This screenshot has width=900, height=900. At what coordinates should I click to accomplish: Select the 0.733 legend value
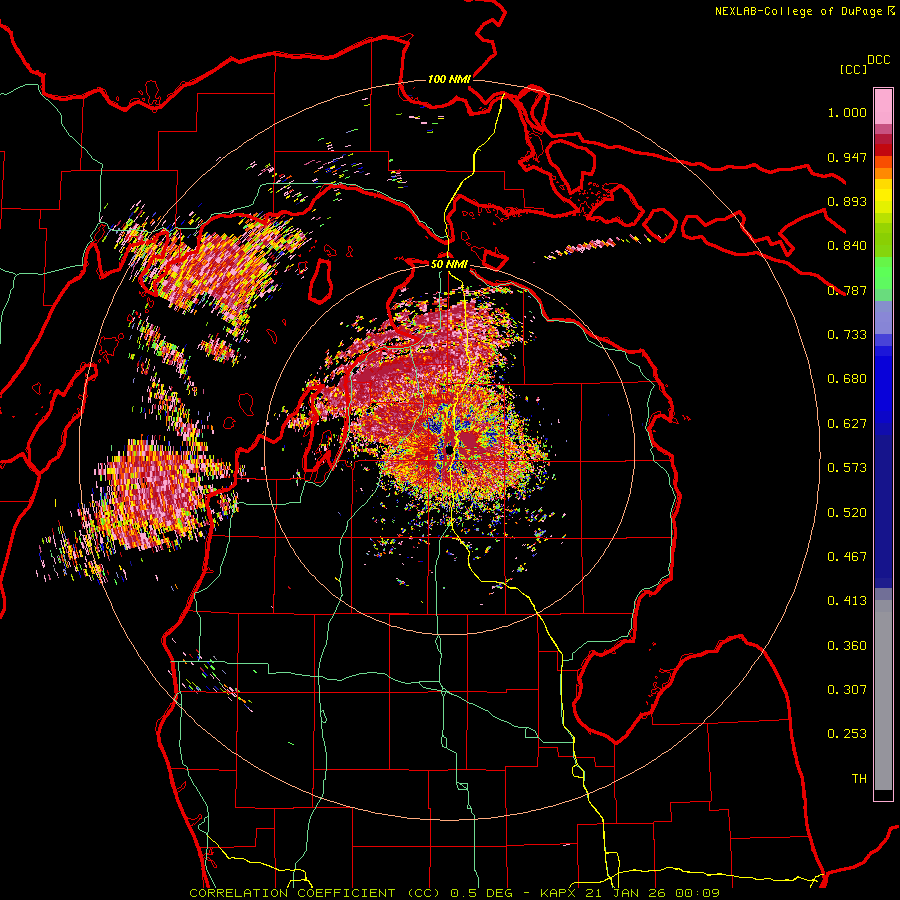tap(847, 335)
